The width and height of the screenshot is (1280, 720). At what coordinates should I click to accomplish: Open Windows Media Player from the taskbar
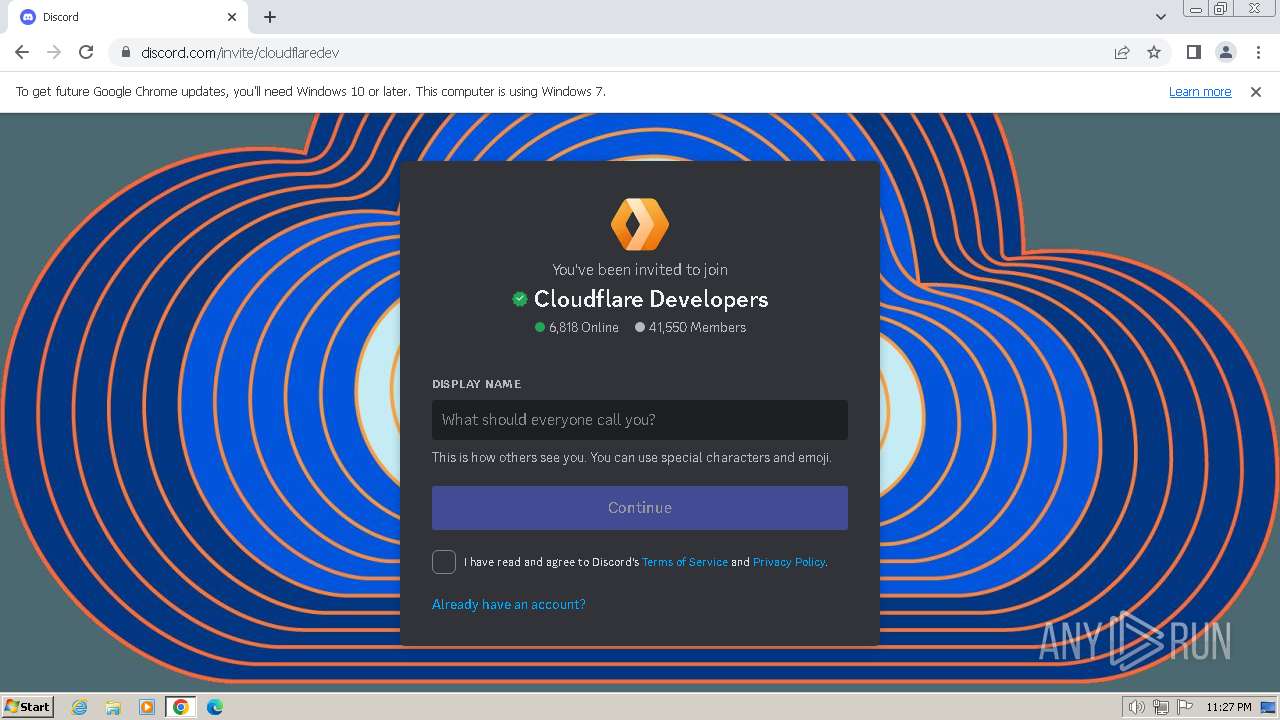(x=147, y=707)
